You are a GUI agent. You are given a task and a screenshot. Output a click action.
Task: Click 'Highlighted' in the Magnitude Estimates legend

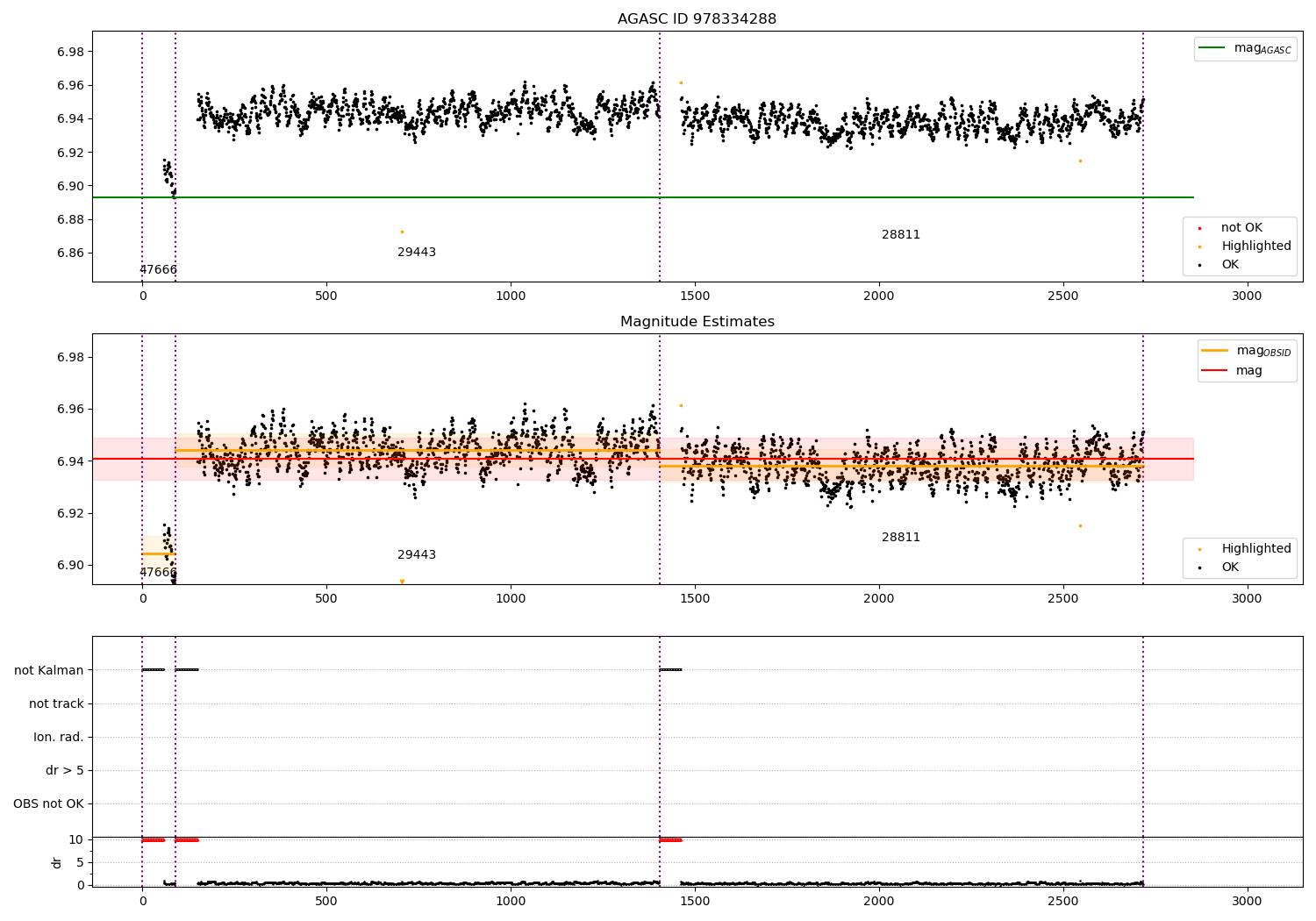[1256, 549]
